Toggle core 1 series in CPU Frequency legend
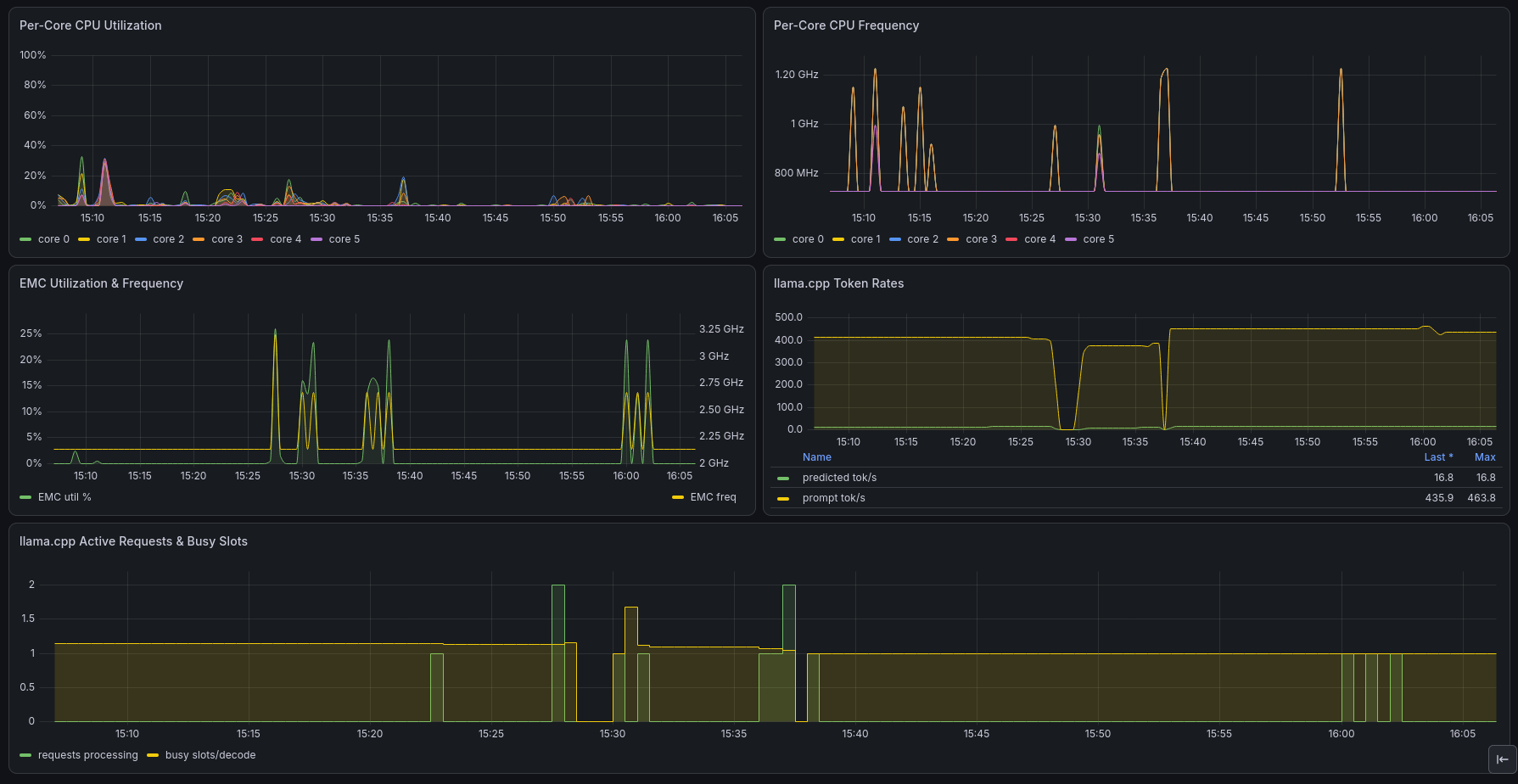The width and height of the screenshot is (1518, 784). click(865, 239)
